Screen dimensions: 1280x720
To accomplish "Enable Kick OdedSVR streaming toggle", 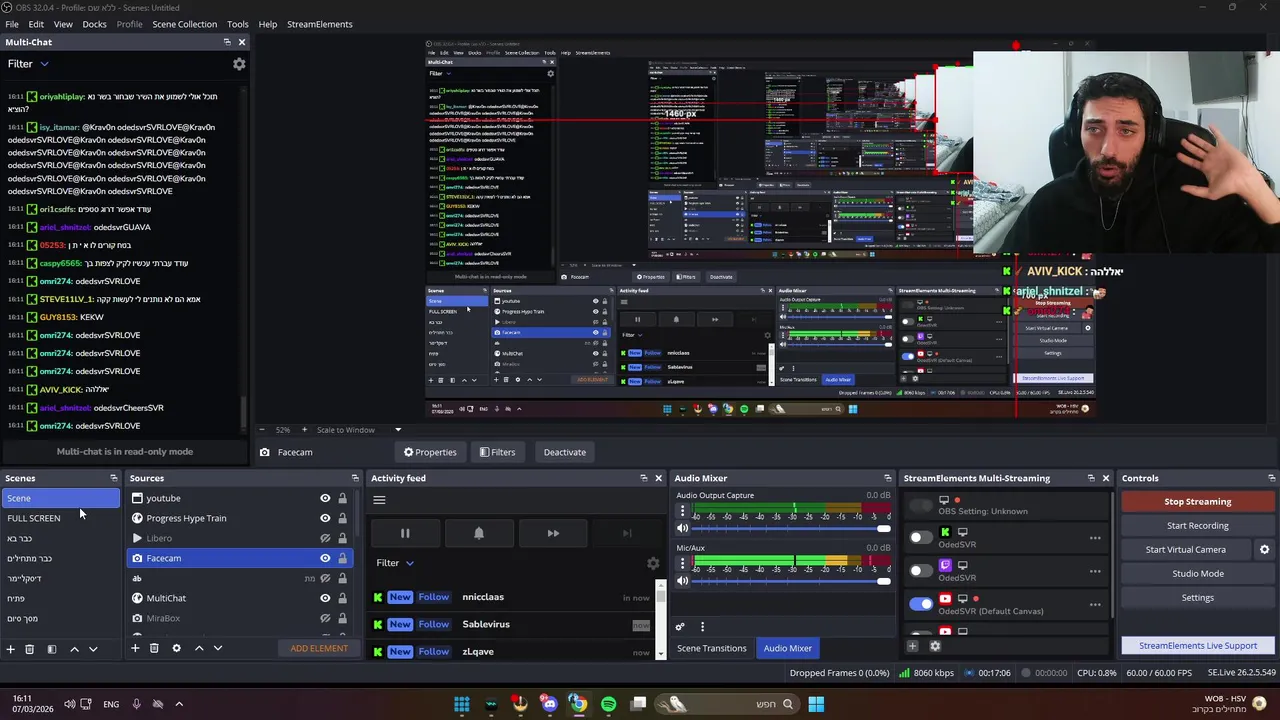I will click(920, 538).
